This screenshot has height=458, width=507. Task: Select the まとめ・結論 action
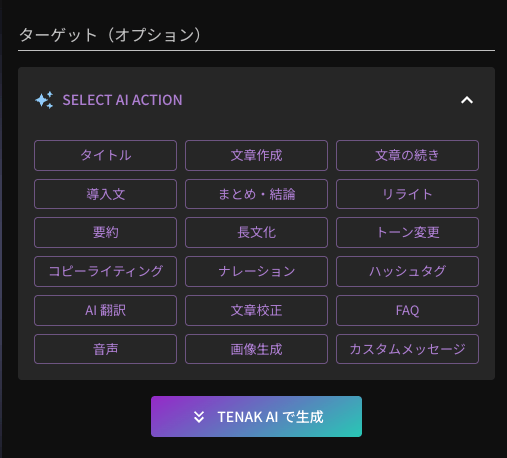pos(256,194)
